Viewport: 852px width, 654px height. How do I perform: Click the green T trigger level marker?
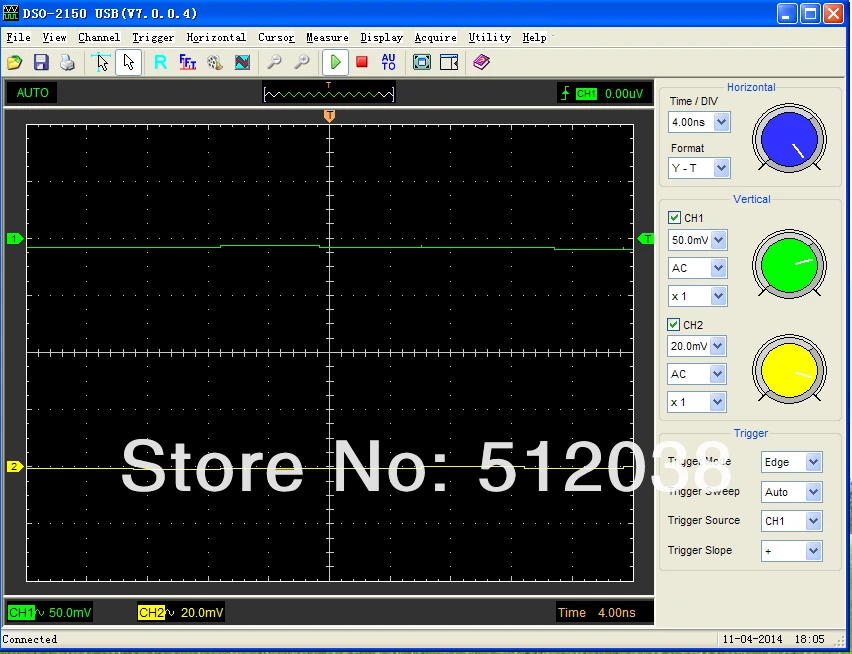(x=646, y=238)
